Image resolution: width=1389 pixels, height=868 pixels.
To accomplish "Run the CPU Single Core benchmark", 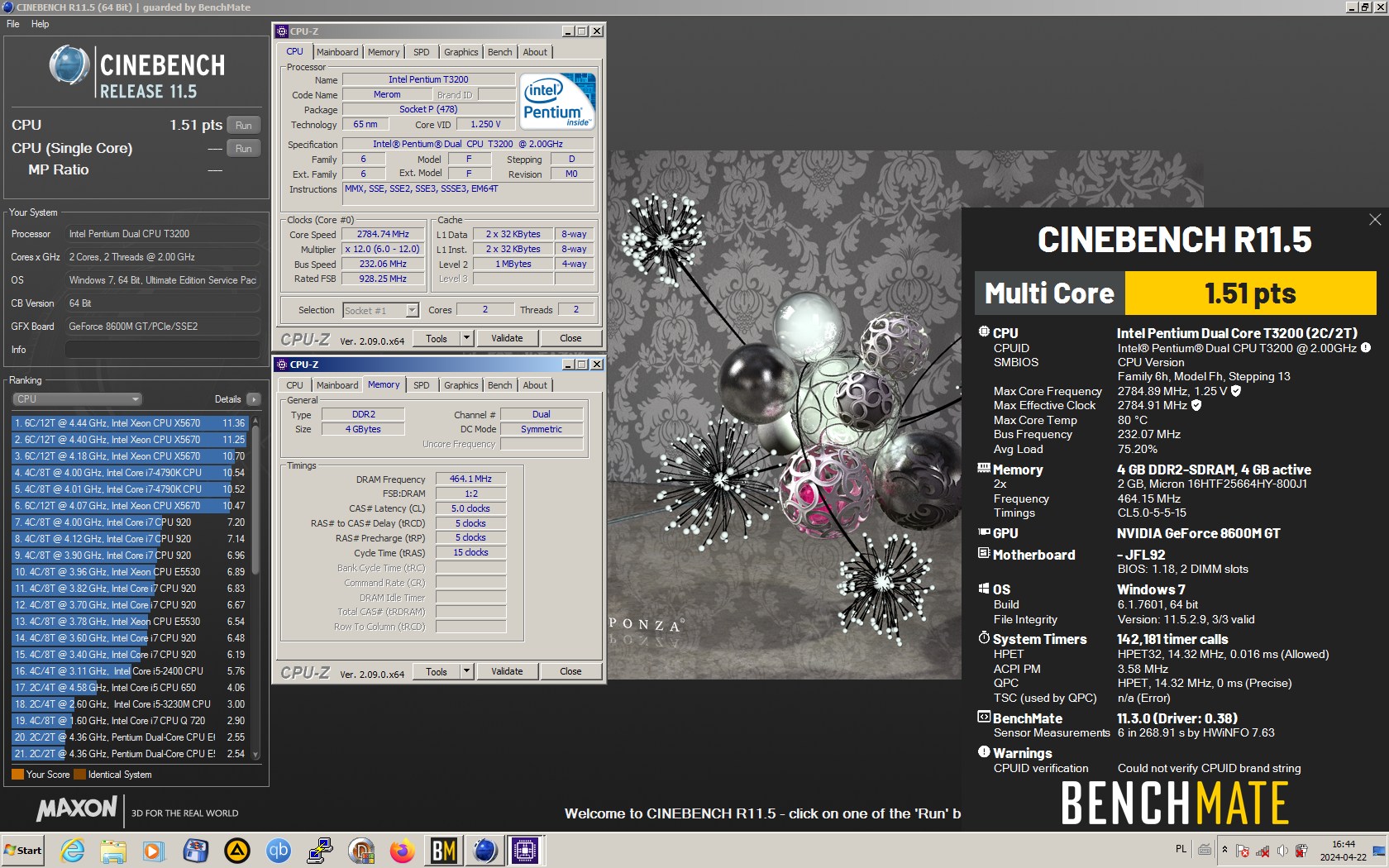I will point(243,148).
